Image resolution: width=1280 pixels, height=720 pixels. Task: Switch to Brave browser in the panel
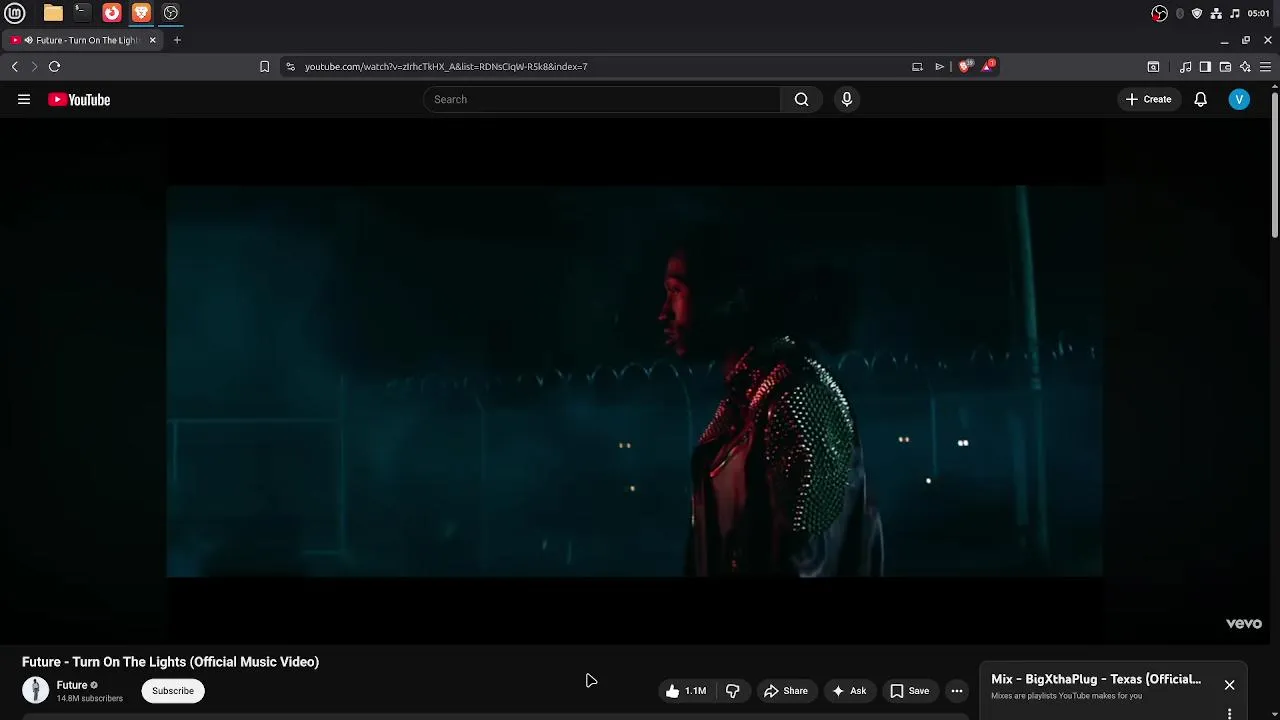tap(141, 13)
